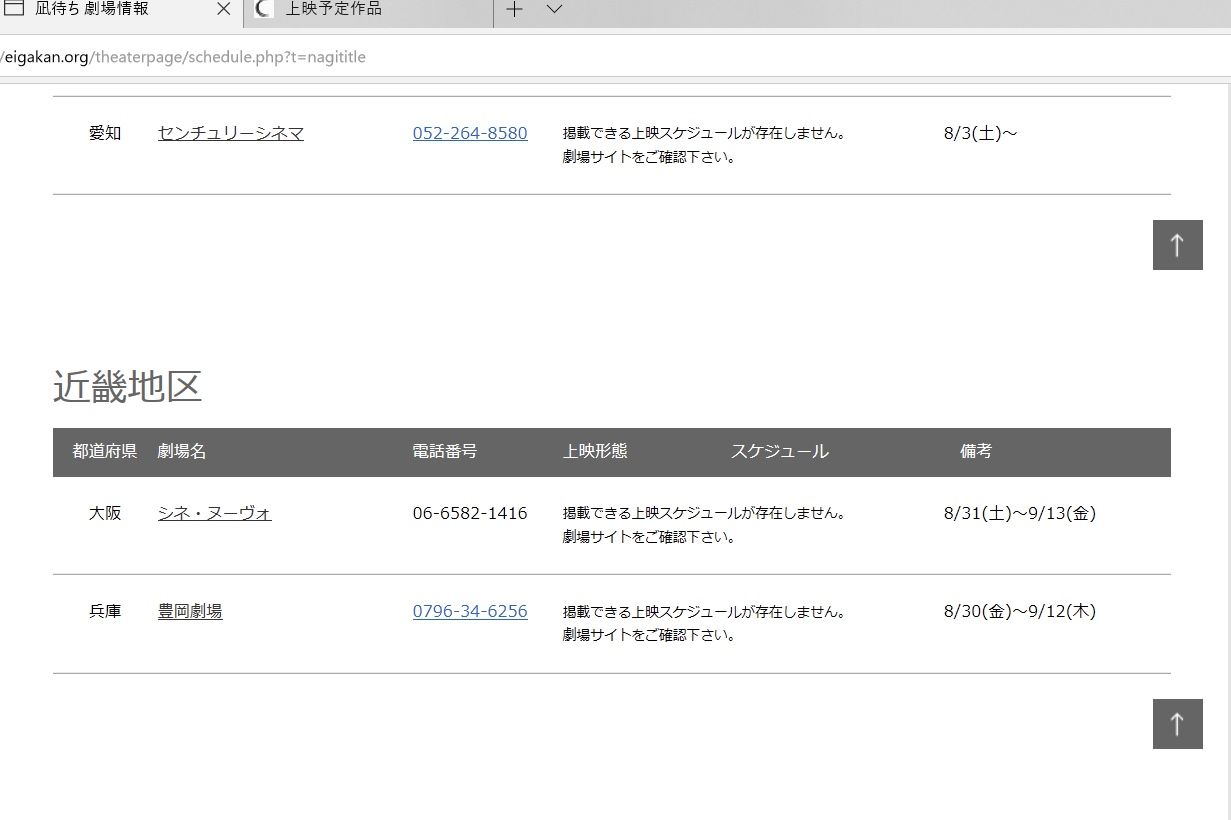Click the 近畿地区 section heading

[x=127, y=387]
